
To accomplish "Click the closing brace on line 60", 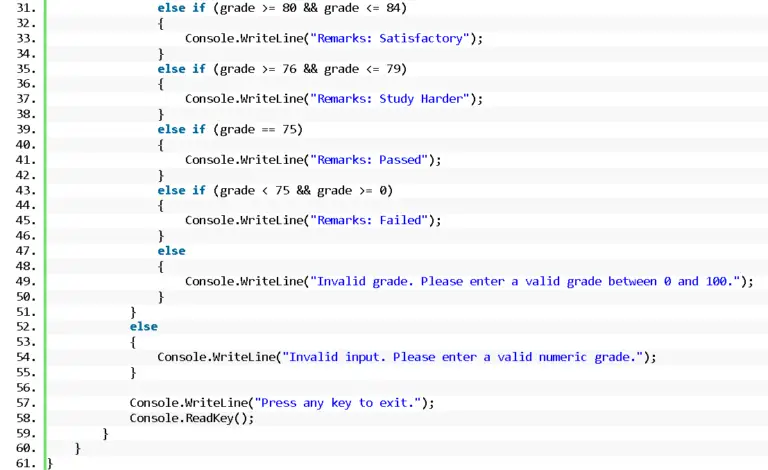I will tap(77, 448).
